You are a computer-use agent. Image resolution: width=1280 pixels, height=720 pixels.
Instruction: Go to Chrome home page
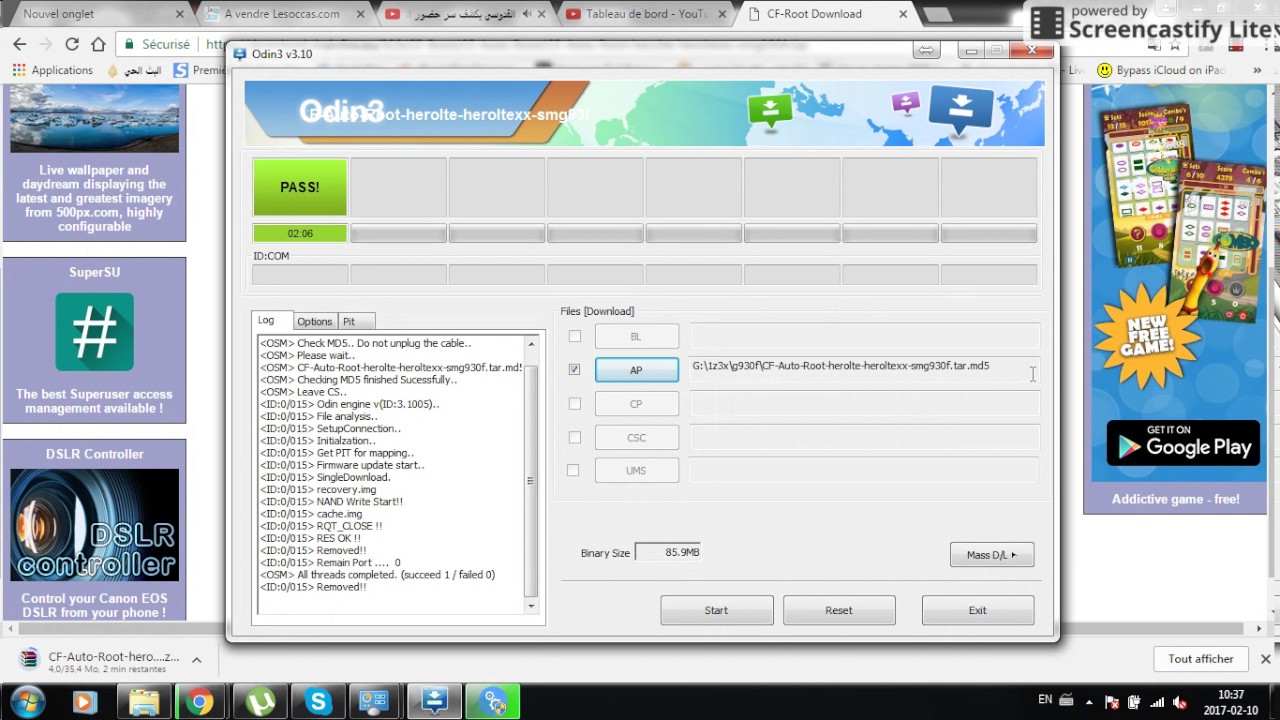pyautogui.click(x=98, y=44)
